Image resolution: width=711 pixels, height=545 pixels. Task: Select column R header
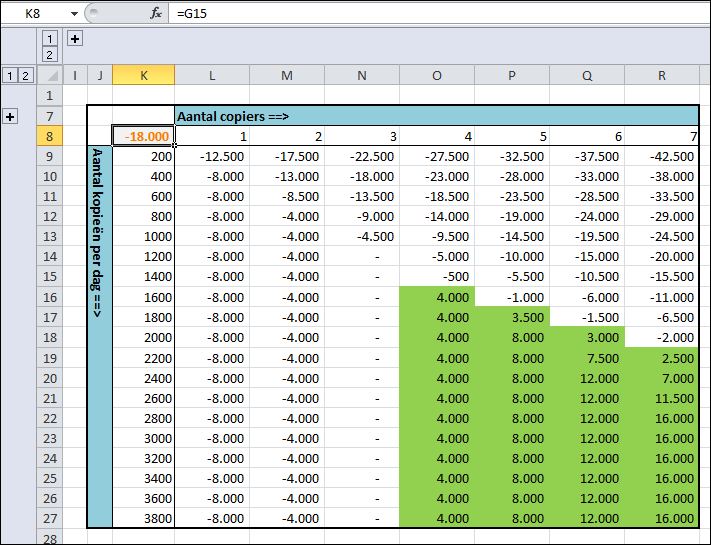pos(662,75)
